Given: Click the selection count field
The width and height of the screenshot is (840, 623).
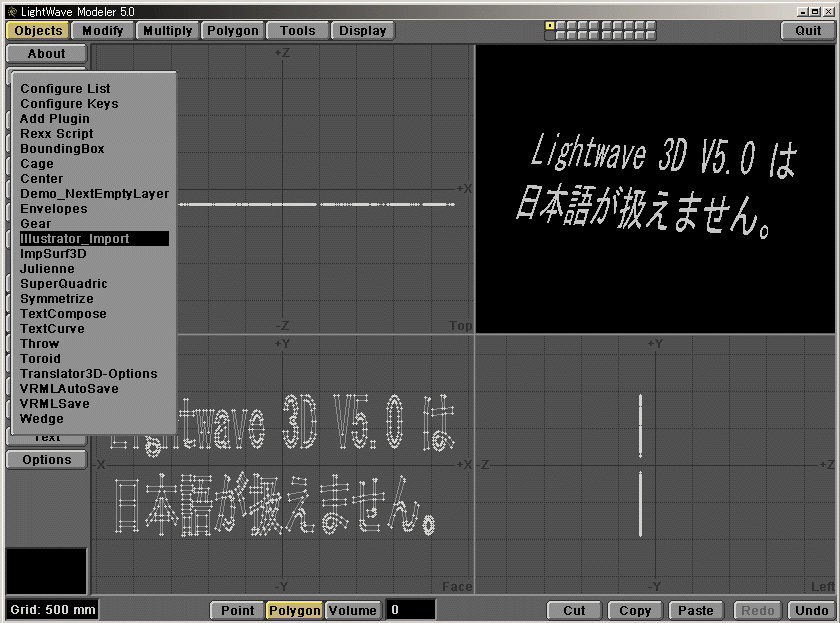Looking at the screenshot, I should pyautogui.click(x=411, y=610).
